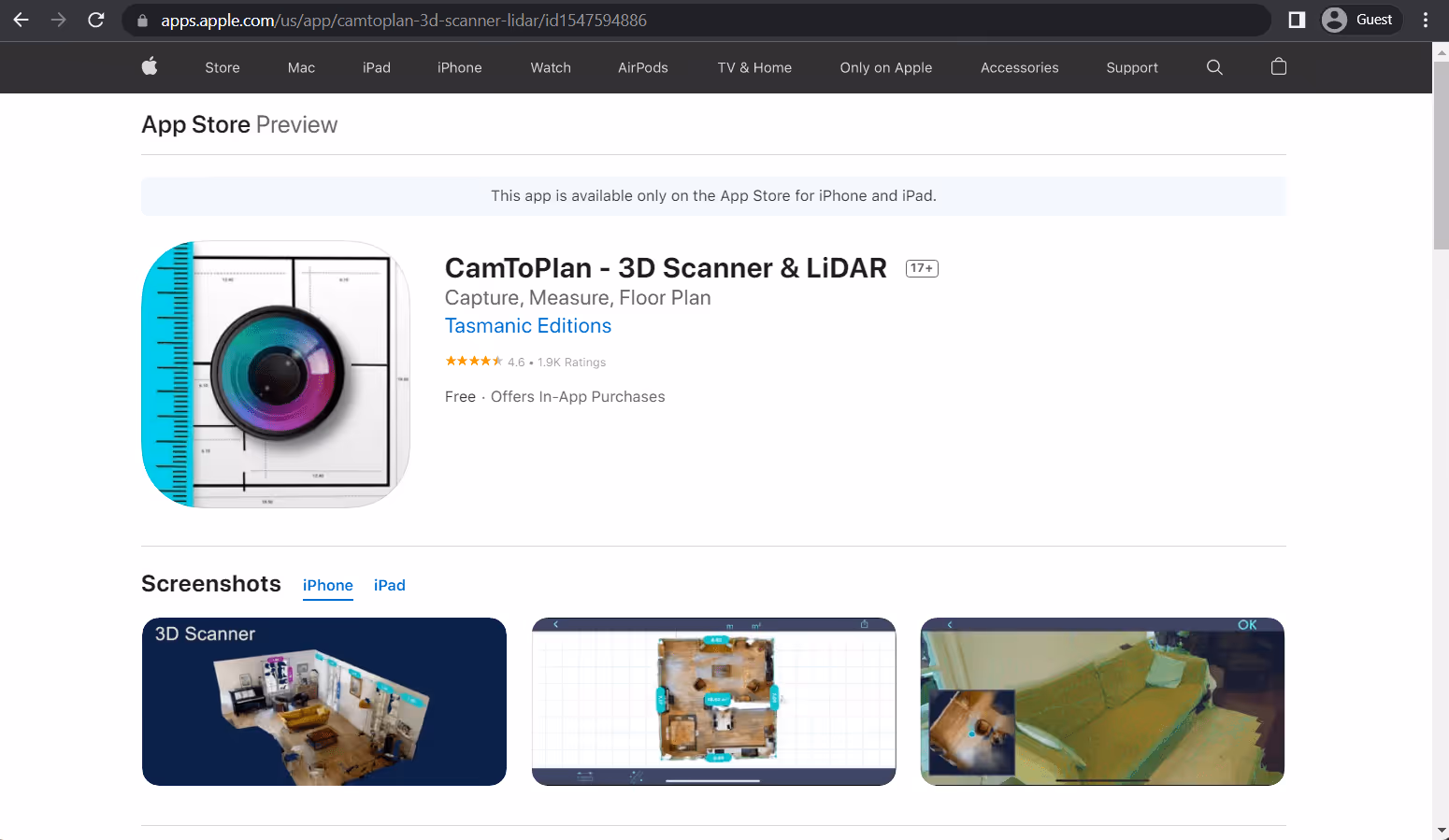Open the Support navigation item
The image size is (1449, 840).
coord(1132,67)
